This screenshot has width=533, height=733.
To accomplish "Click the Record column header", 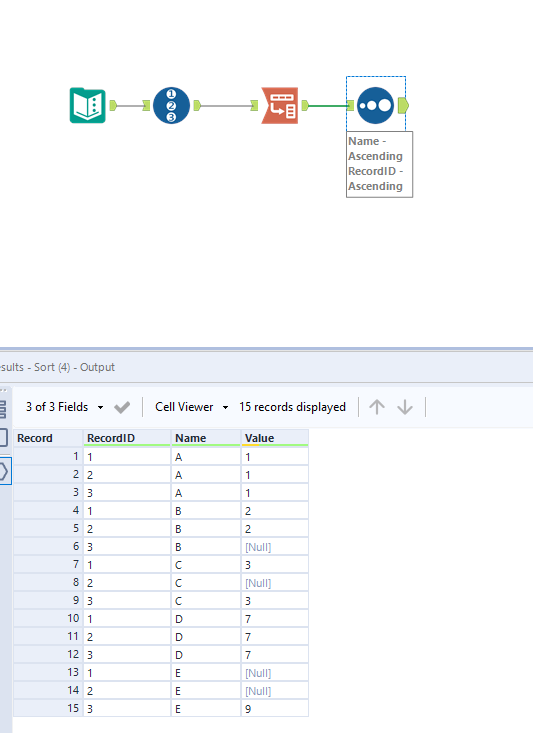I will point(48,438).
